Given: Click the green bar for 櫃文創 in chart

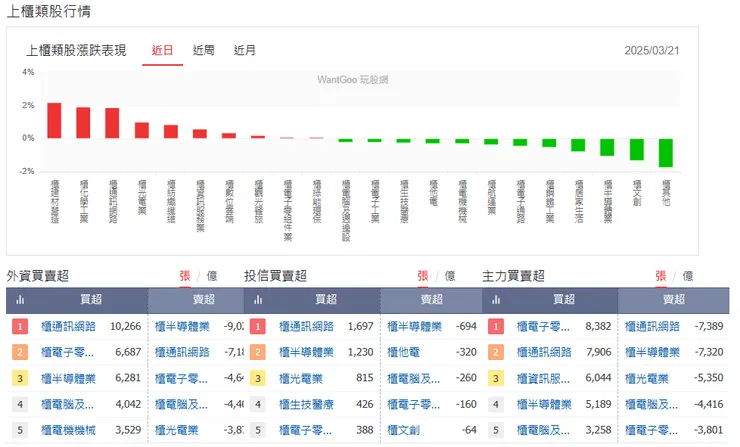Looking at the screenshot, I should tap(637, 150).
